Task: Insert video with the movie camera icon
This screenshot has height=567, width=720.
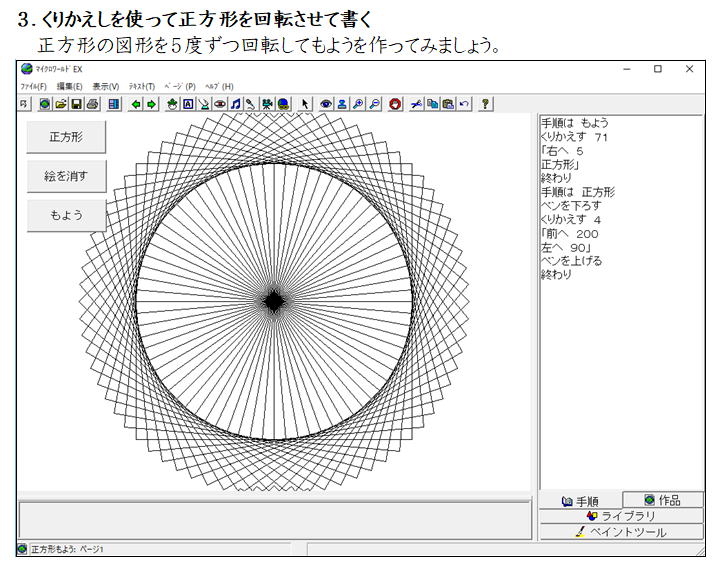Action: (267, 104)
